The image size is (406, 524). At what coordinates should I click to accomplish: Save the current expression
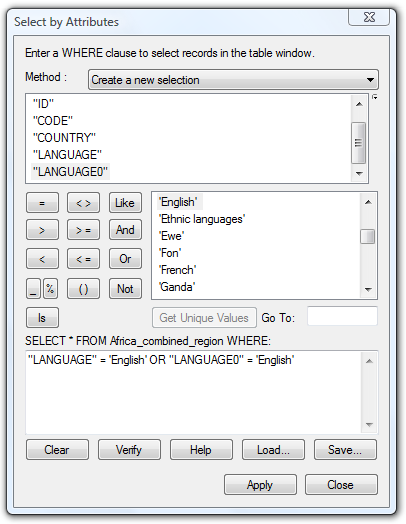345,450
